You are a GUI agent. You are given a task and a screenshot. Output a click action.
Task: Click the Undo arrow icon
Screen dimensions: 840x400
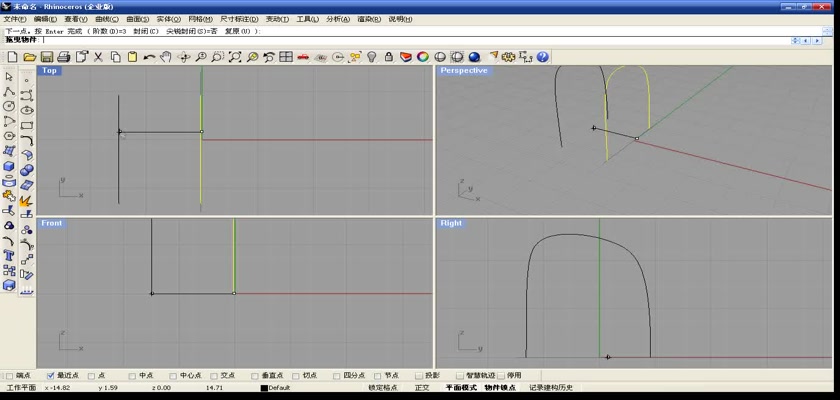coord(149,57)
